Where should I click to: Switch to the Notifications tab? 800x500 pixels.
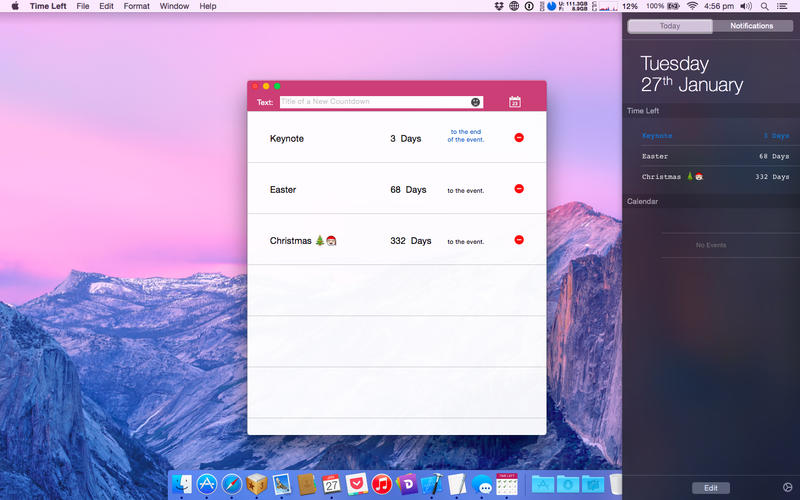[752, 26]
